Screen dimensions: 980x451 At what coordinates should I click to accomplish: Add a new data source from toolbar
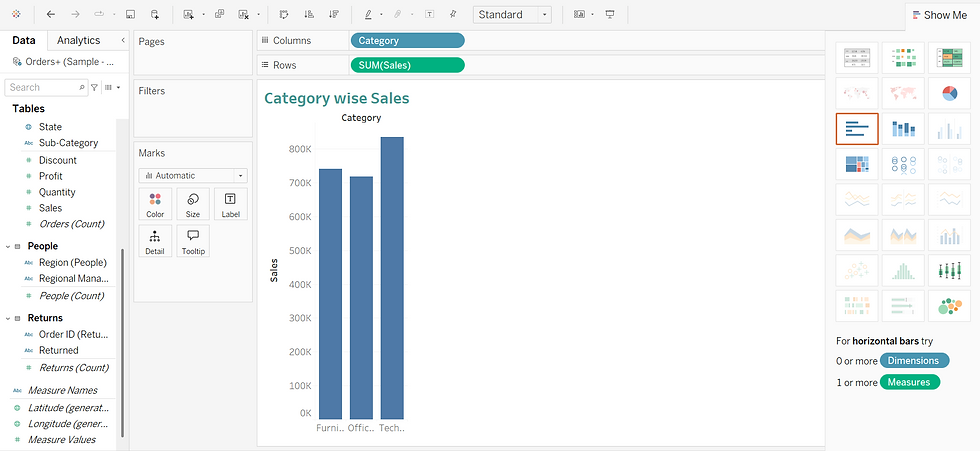pyautogui.click(x=154, y=14)
